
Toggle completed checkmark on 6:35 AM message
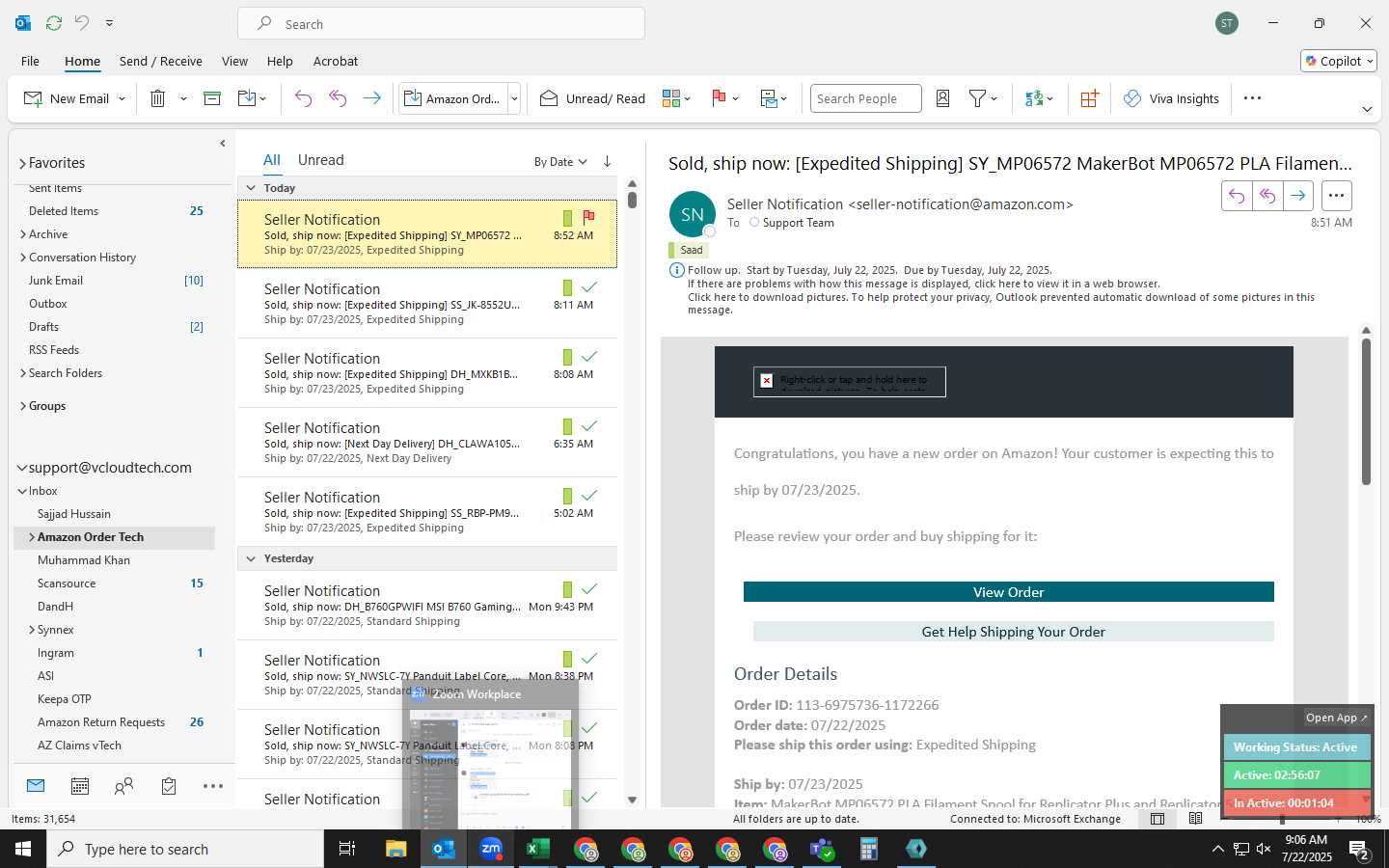[x=588, y=426]
